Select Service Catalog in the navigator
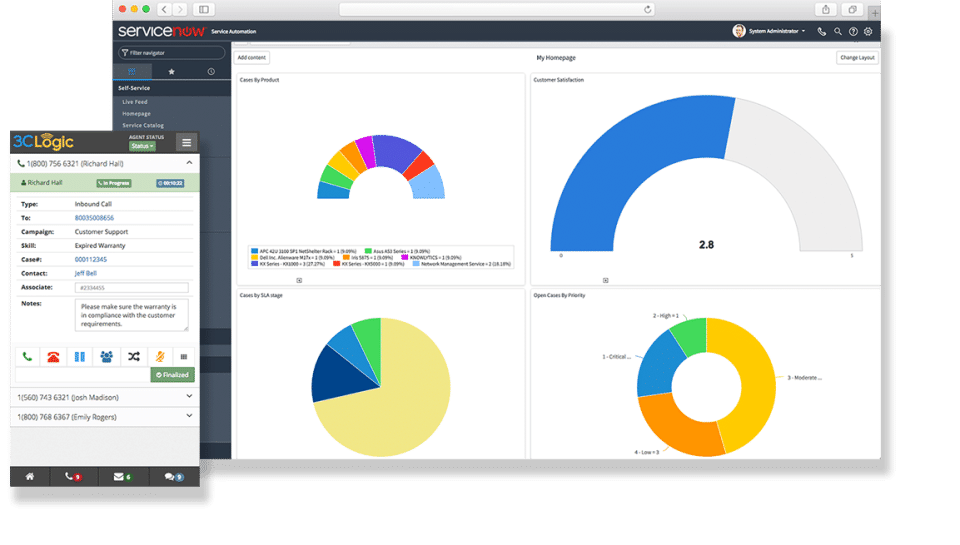This screenshot has width=960, height=545. 143,125
